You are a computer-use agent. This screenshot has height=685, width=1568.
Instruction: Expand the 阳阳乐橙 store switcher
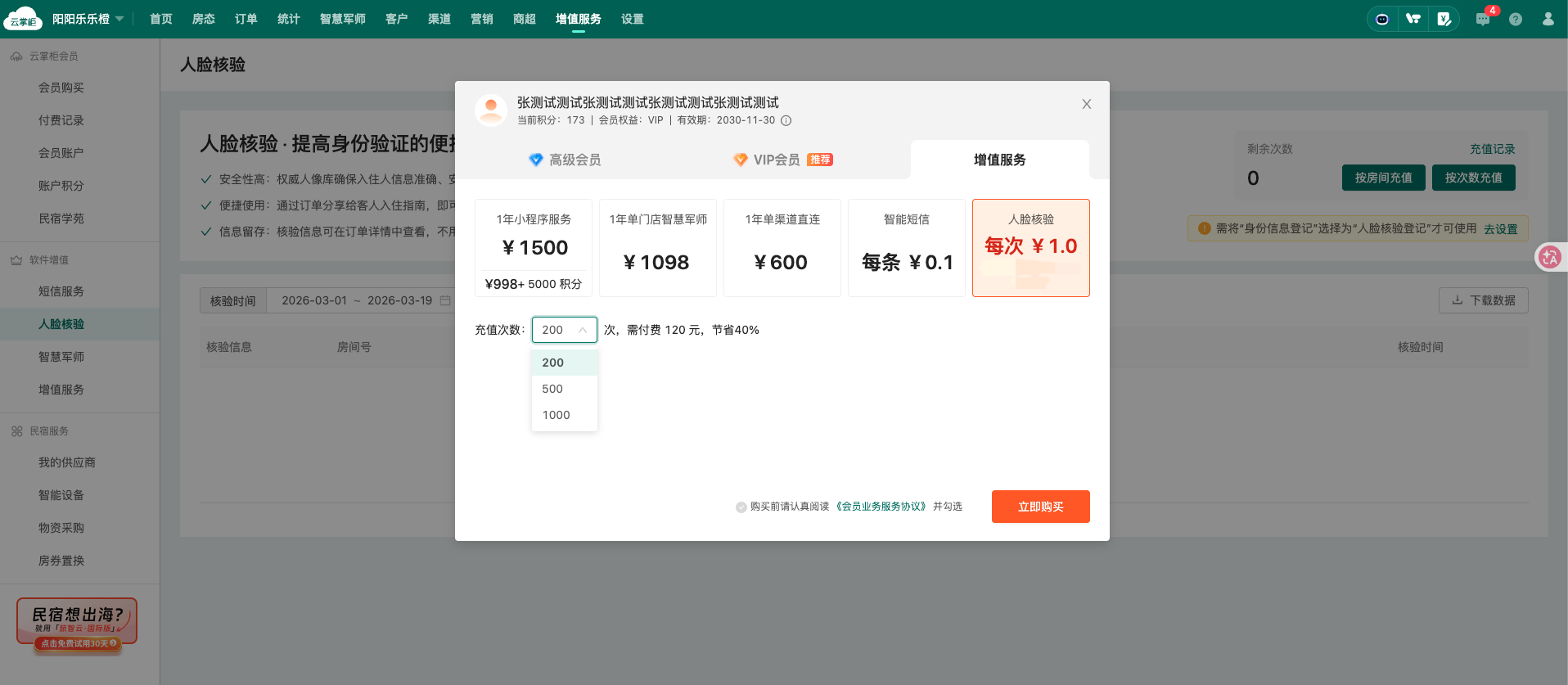pos(88,19)
